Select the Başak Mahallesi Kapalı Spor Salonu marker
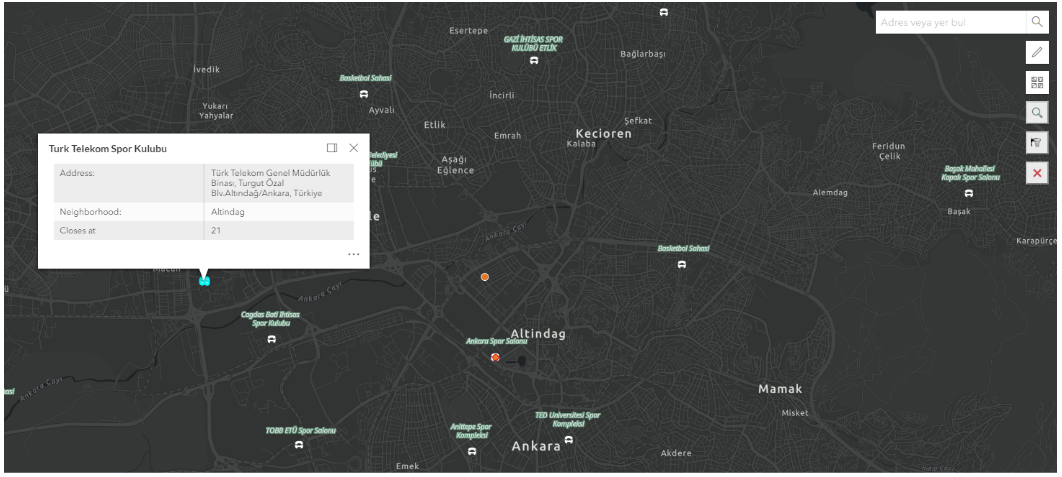Image resolution: width=1062 pixels, height=477 pixels. coord(969,193)
